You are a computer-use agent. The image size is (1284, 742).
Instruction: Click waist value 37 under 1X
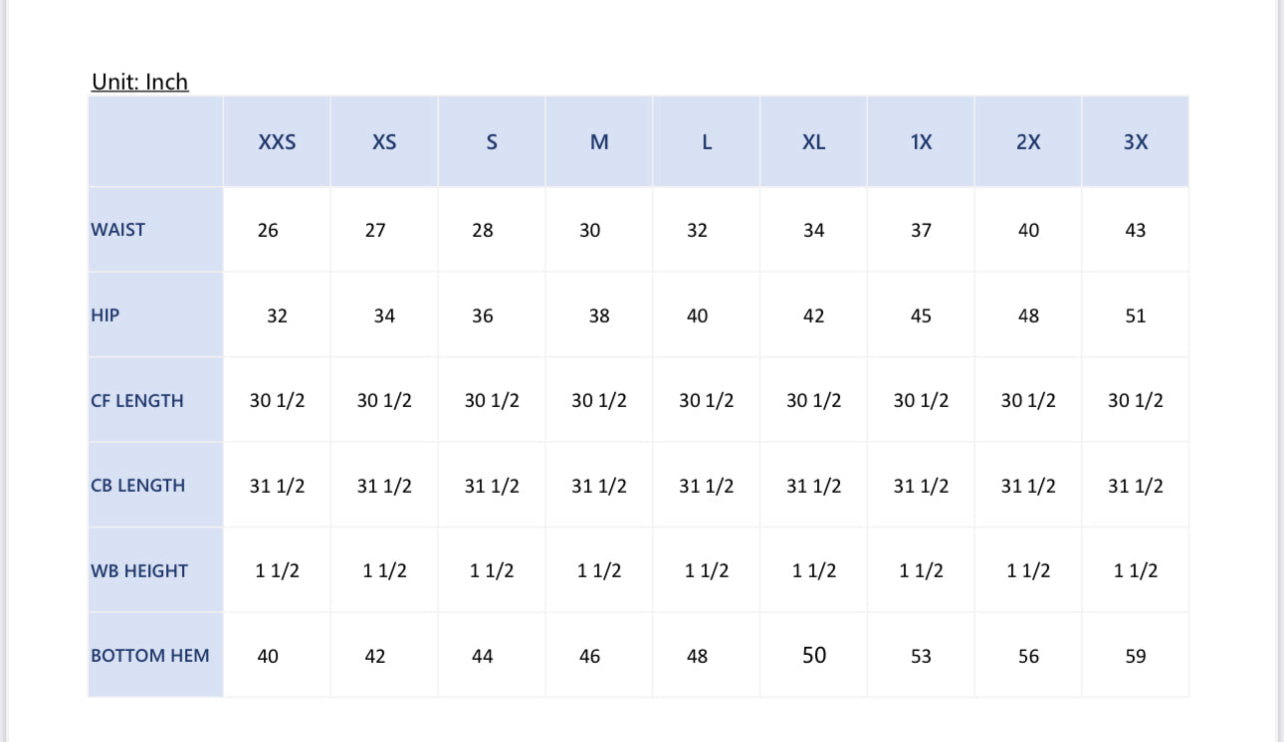pos(921,231)
